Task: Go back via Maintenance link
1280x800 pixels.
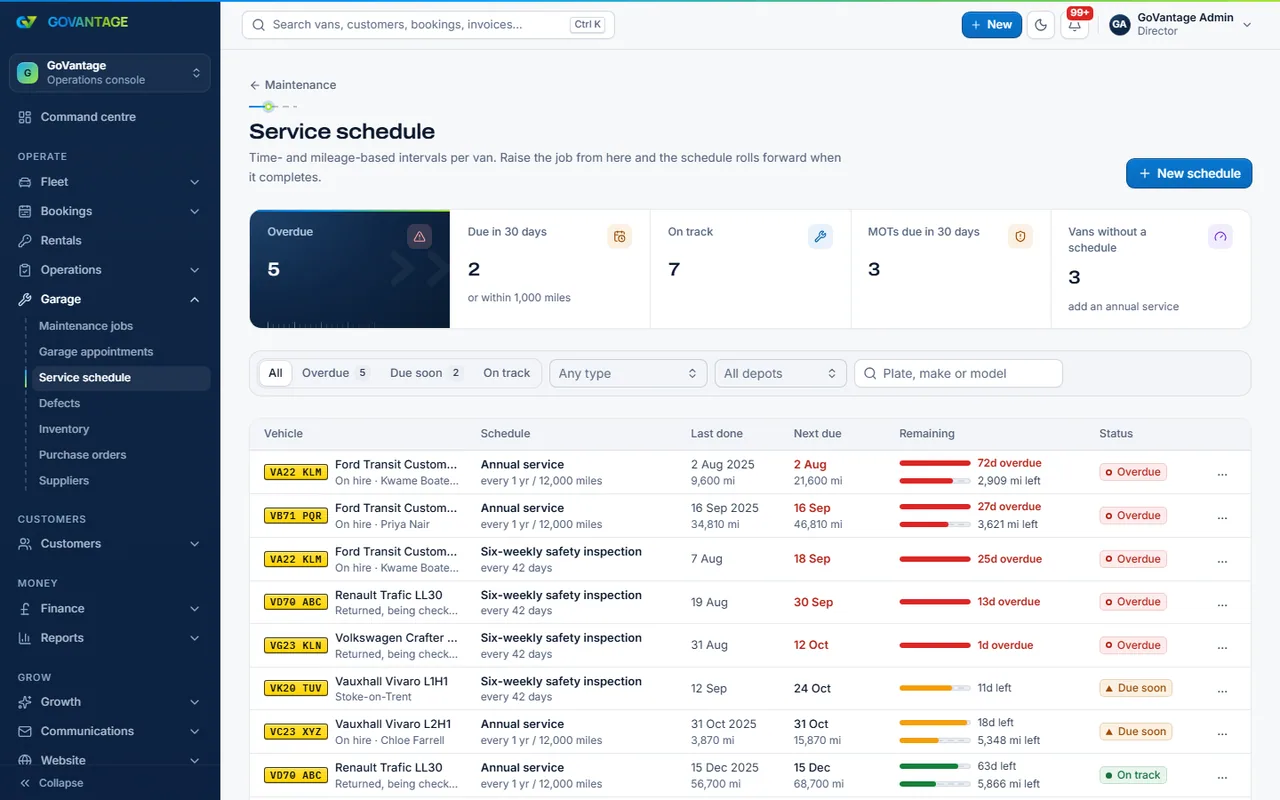Action: click(x=293, y=85)
